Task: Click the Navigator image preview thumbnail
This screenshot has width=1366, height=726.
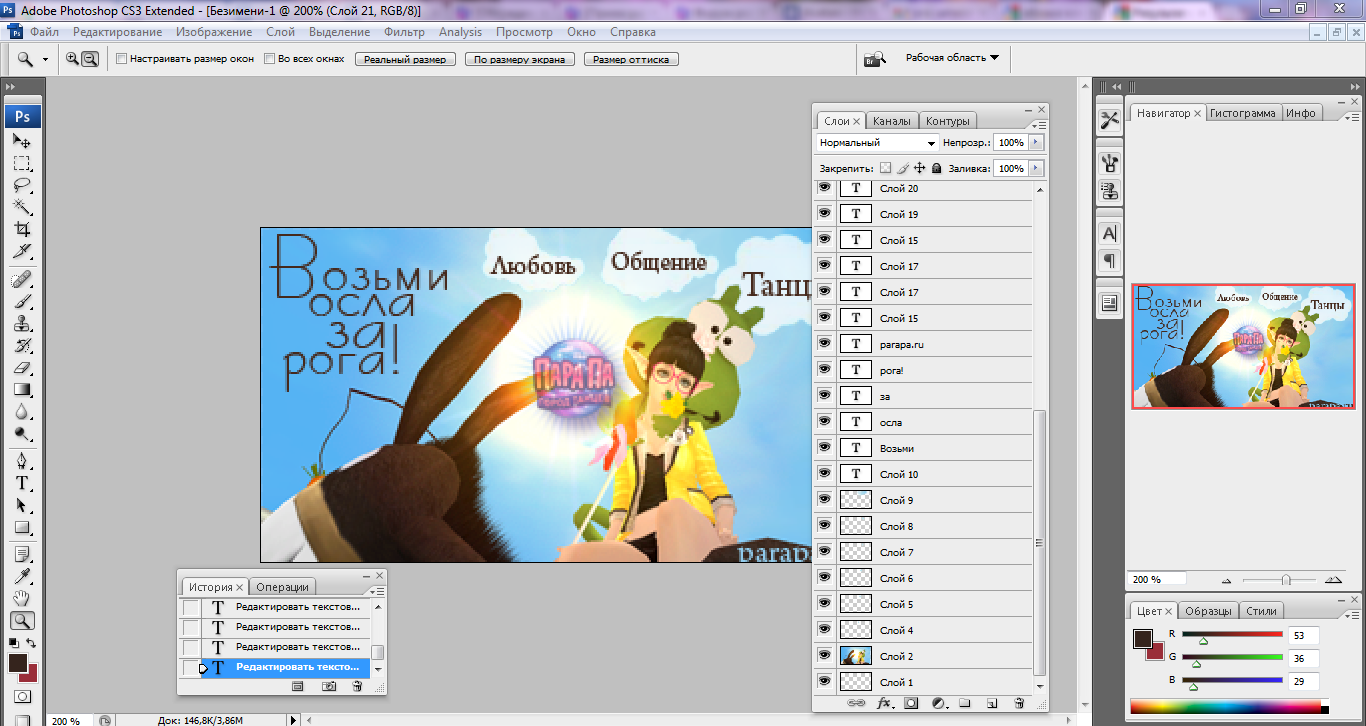Action: tap(1246, 346)
